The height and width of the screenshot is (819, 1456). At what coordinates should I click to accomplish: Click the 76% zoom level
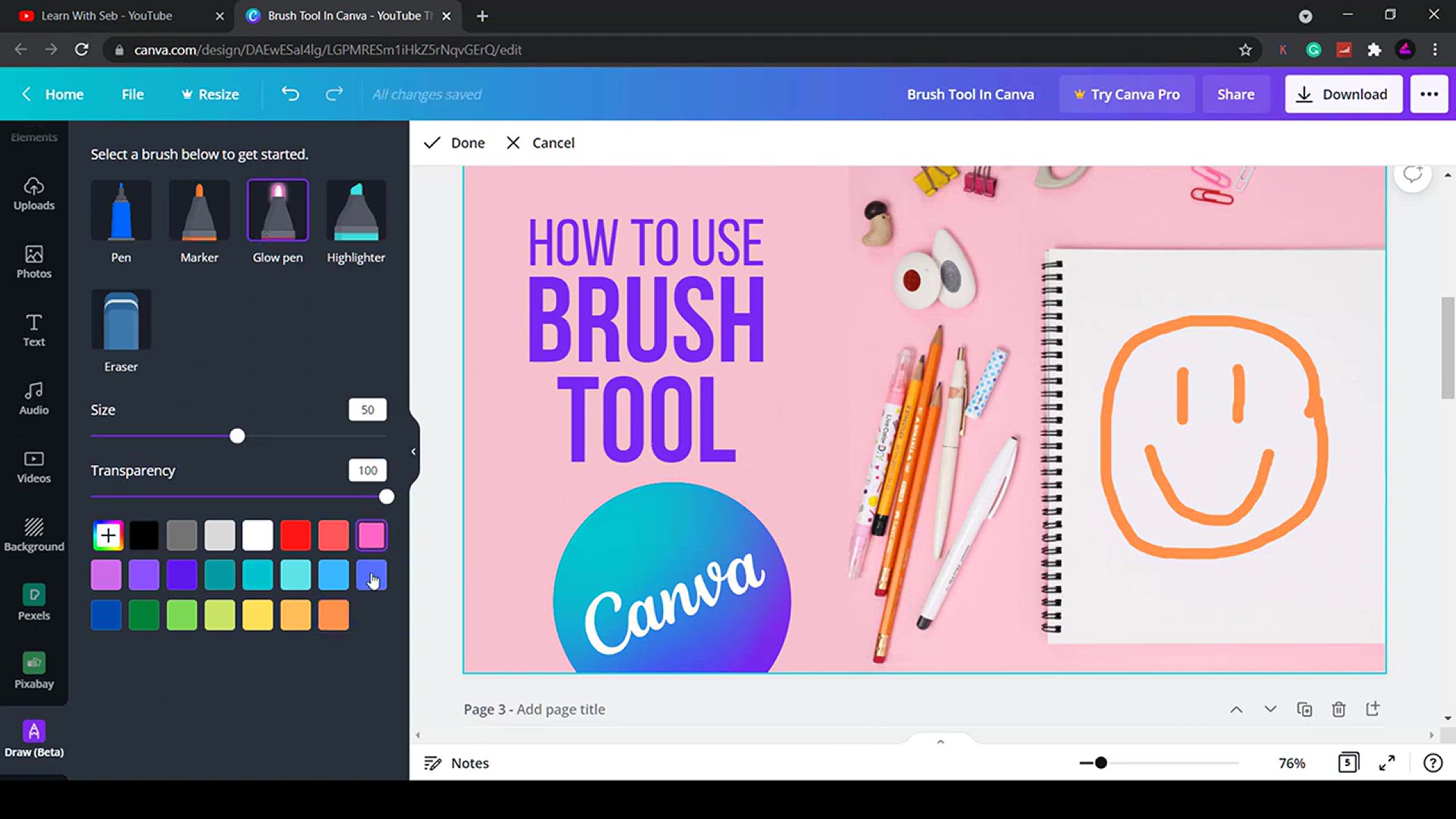pos(1292,763)
